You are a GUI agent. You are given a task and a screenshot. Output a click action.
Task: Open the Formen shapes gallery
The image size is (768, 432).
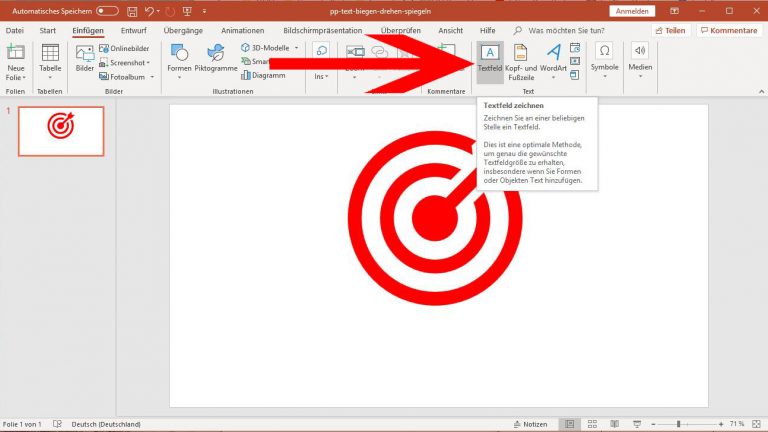(179, 60)
